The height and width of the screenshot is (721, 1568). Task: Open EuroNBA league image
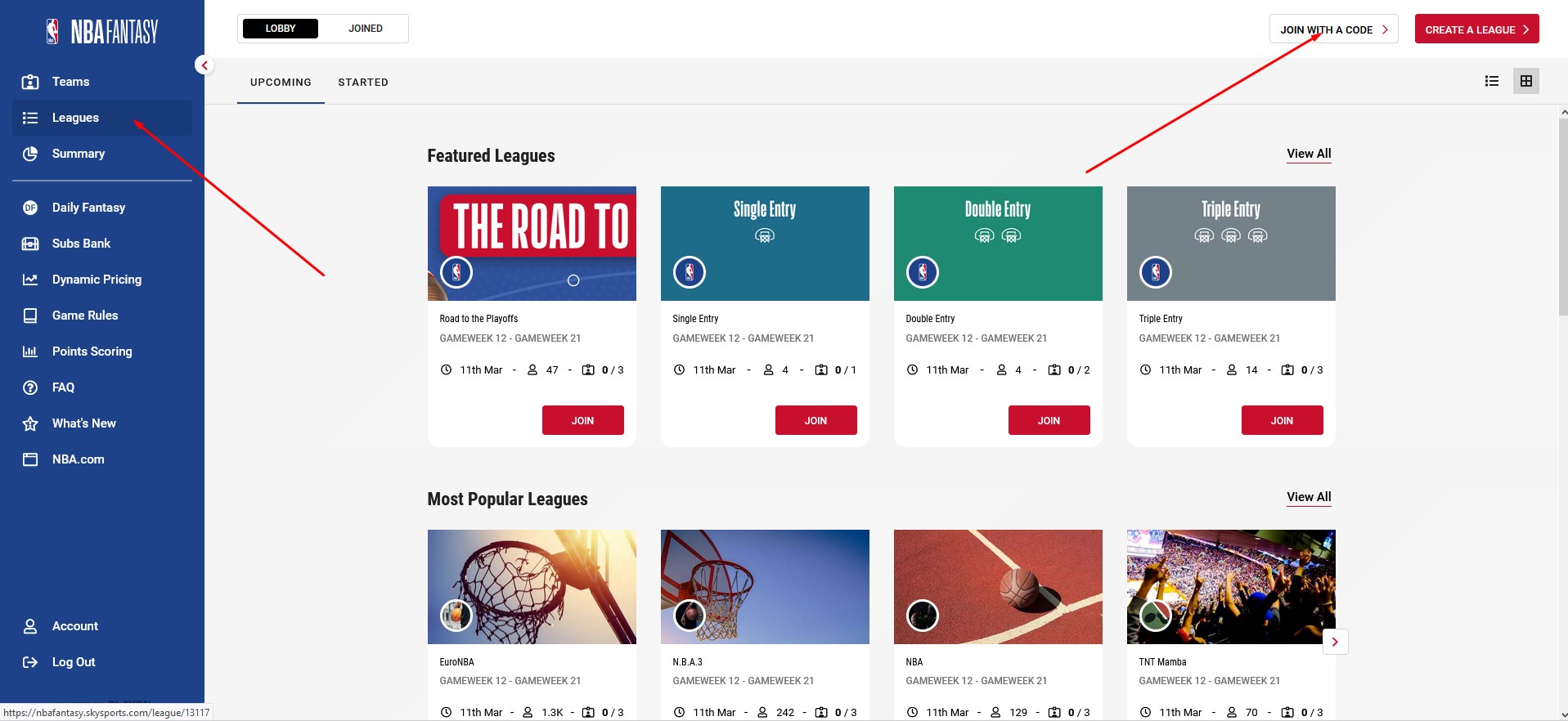(532, 587)
